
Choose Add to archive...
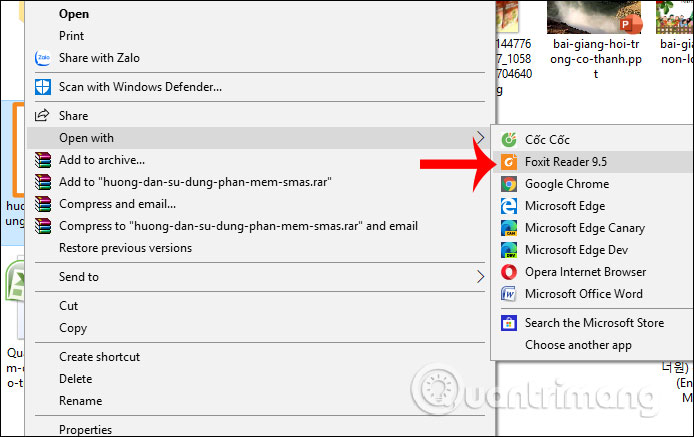102,160
